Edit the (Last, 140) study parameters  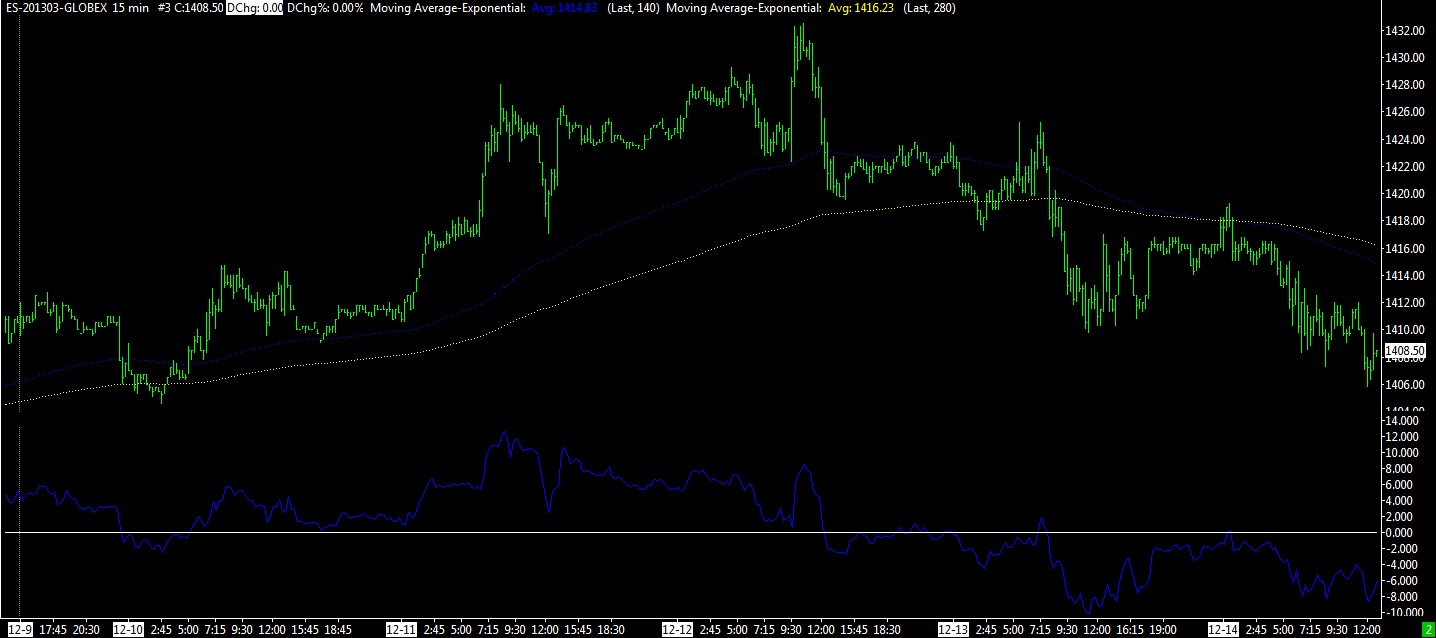pyautogui.click(x=634, y=8)
